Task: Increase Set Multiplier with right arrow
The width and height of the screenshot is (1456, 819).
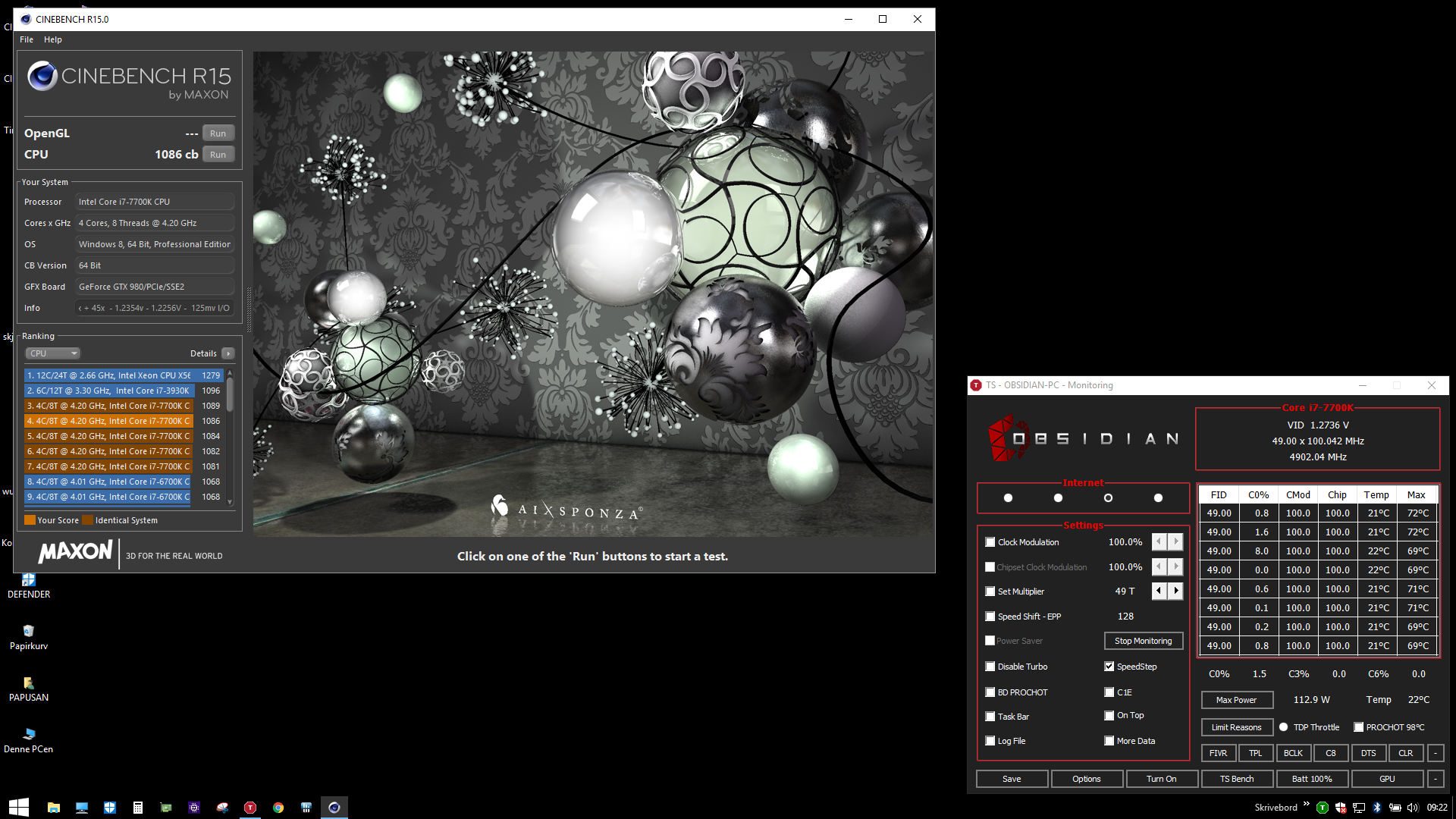Action: tap(1175, 591)
